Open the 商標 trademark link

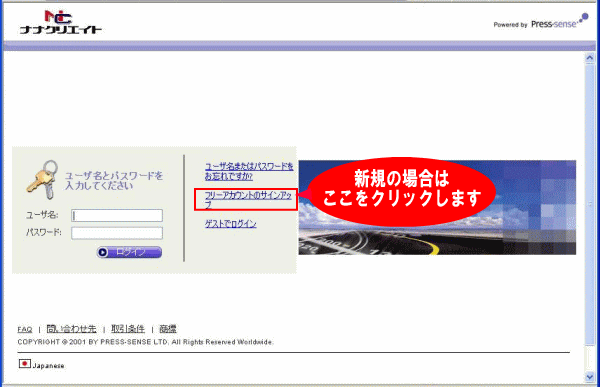168,329
